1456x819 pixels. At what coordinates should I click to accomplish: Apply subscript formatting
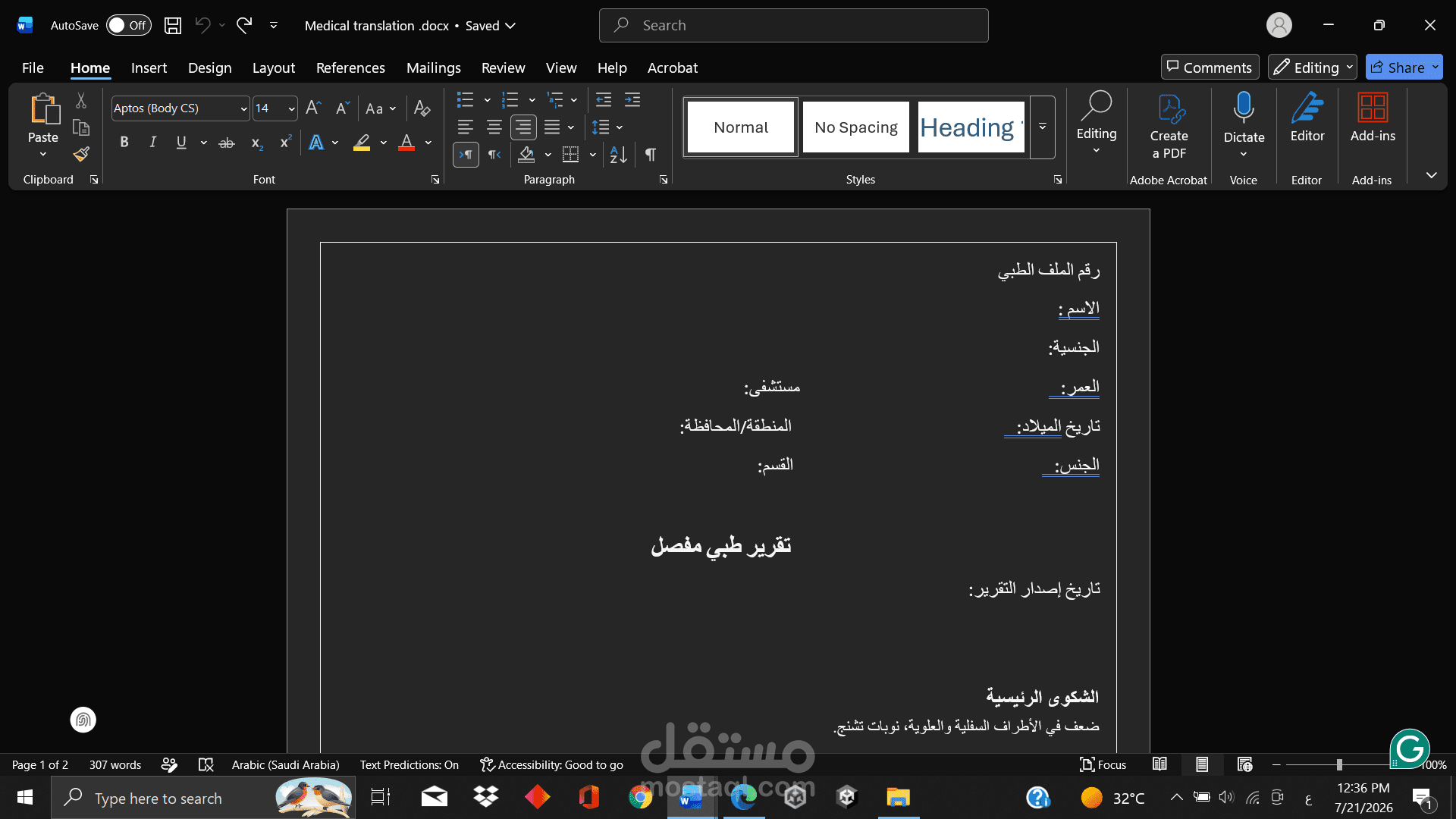pos(257,143)
